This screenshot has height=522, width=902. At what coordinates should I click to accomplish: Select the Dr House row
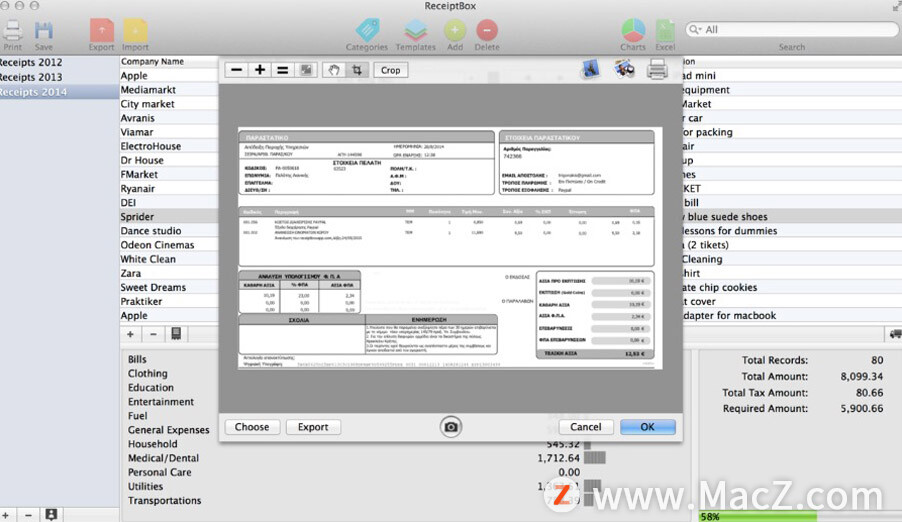click(x=169, y=161)
